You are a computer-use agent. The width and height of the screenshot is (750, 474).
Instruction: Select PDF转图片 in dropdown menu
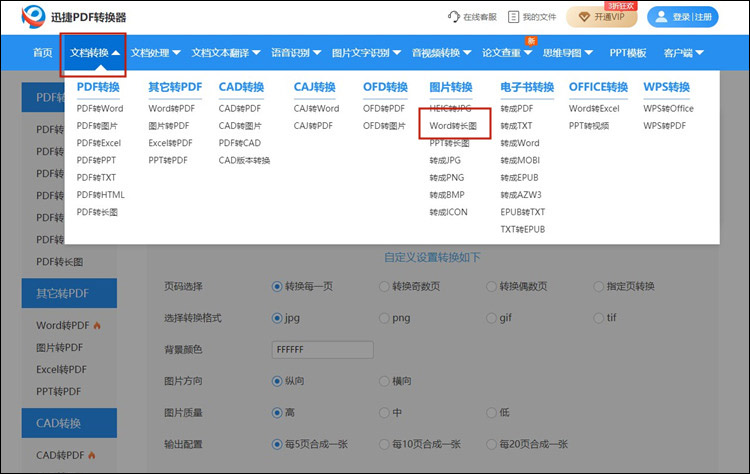[97, 126]
